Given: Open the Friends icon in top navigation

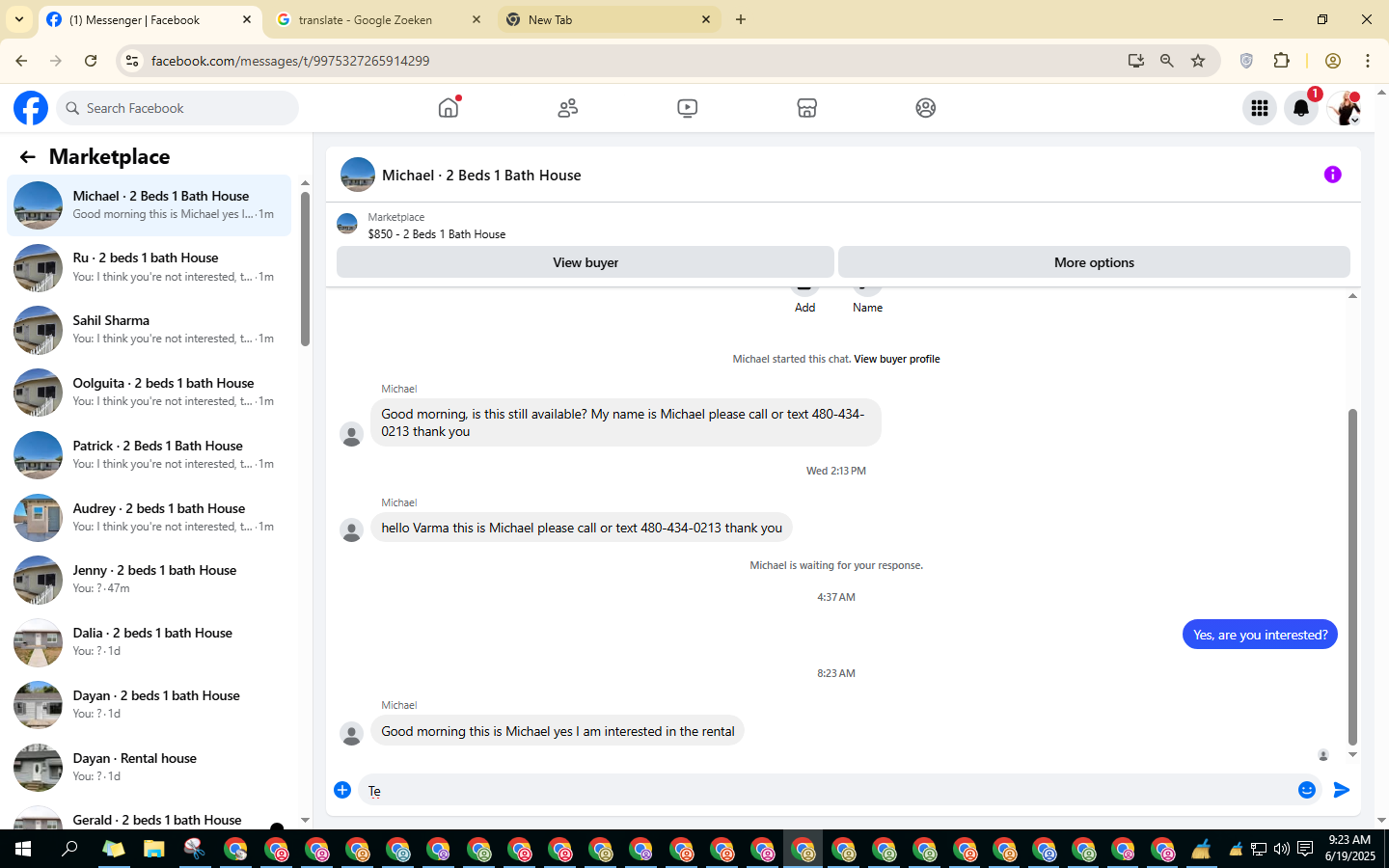Looking at the screenshot, I should [568, 108].
